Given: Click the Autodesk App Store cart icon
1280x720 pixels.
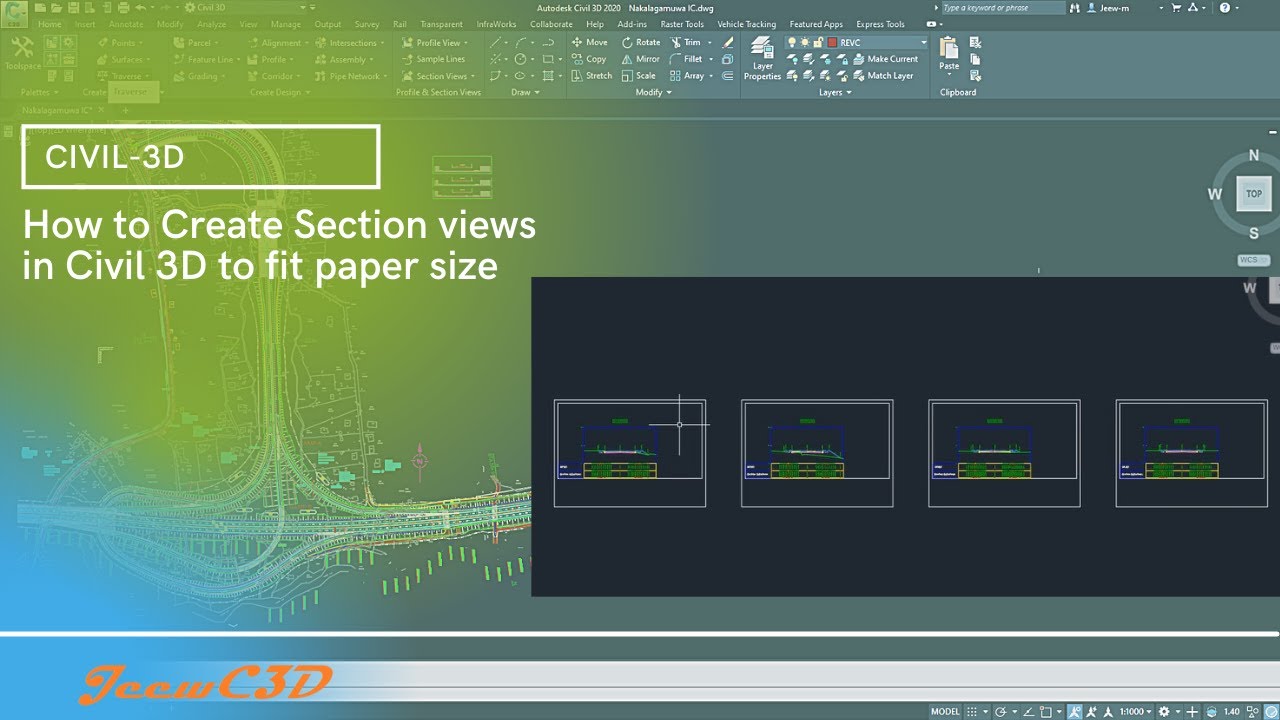Looking at the screenshot, I should click(1179, 7).
